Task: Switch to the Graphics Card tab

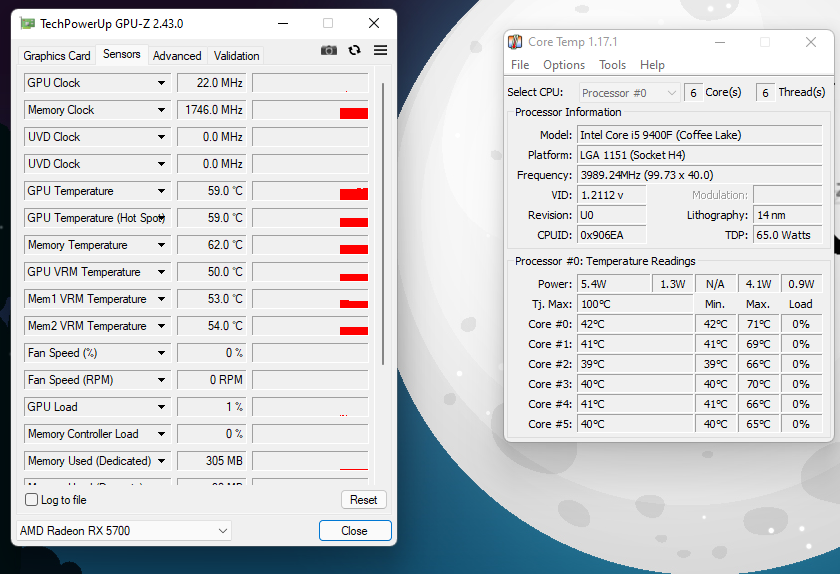Action: [x=57, y=56]
